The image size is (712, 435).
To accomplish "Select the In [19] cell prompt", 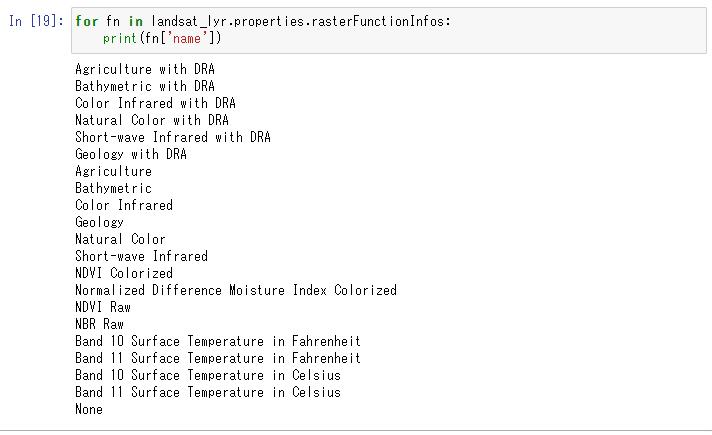I will point(36,21).
